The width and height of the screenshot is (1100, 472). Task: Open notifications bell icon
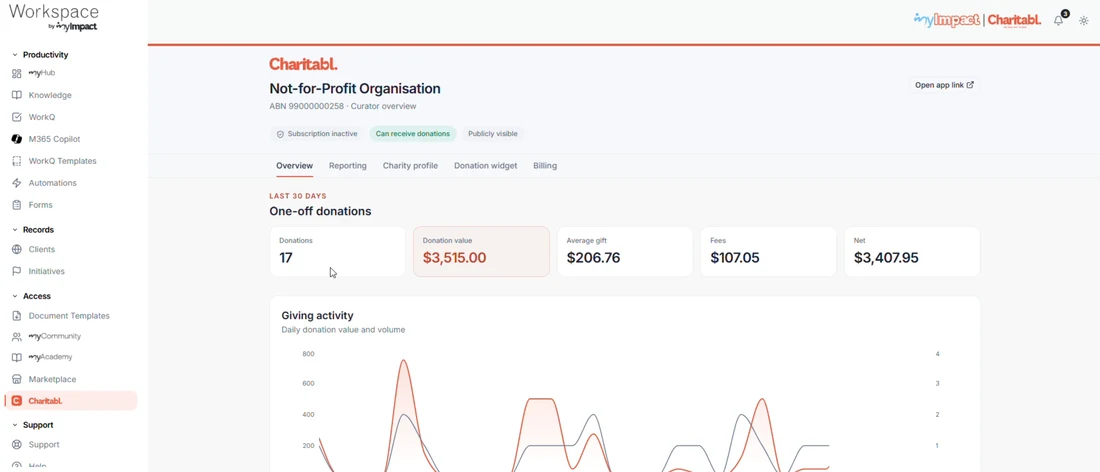tap(1059, 20)
